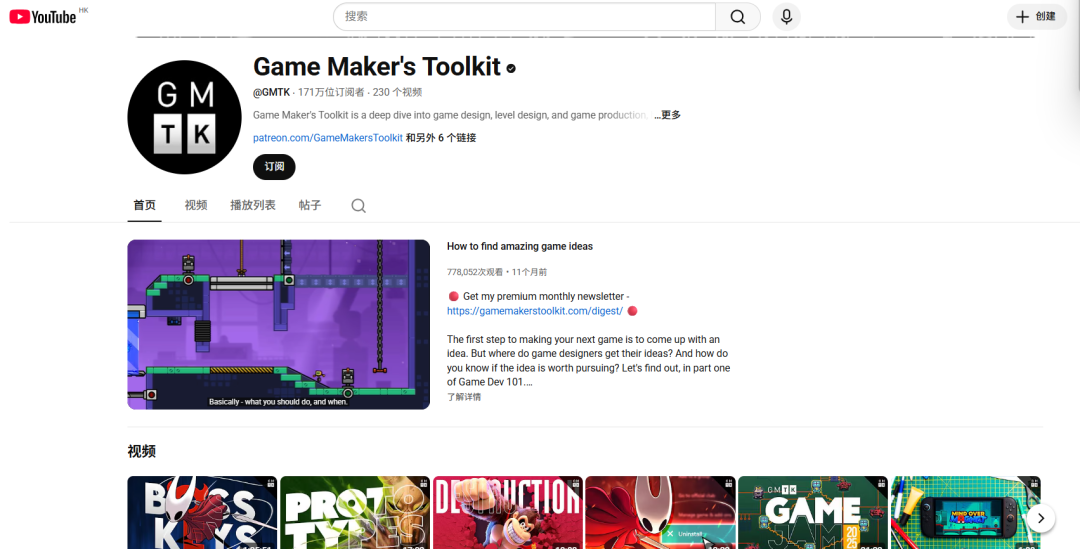Viewport: 1080px width, 549px height.
Task: Switch to the 视频 tab
Action: 196,205
